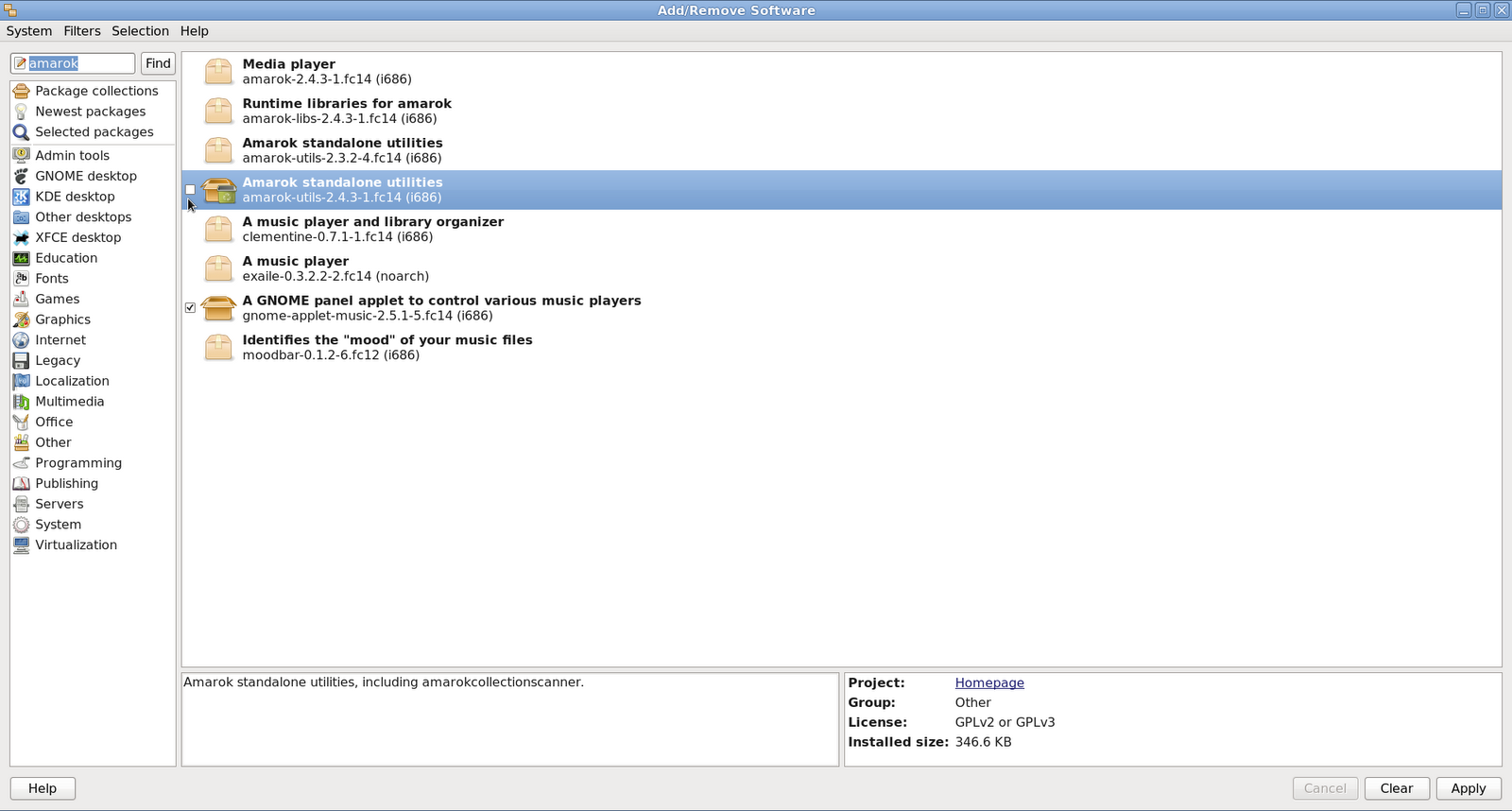
Task: Click the search field's edit pencil icon
Action: coord(20,63)
